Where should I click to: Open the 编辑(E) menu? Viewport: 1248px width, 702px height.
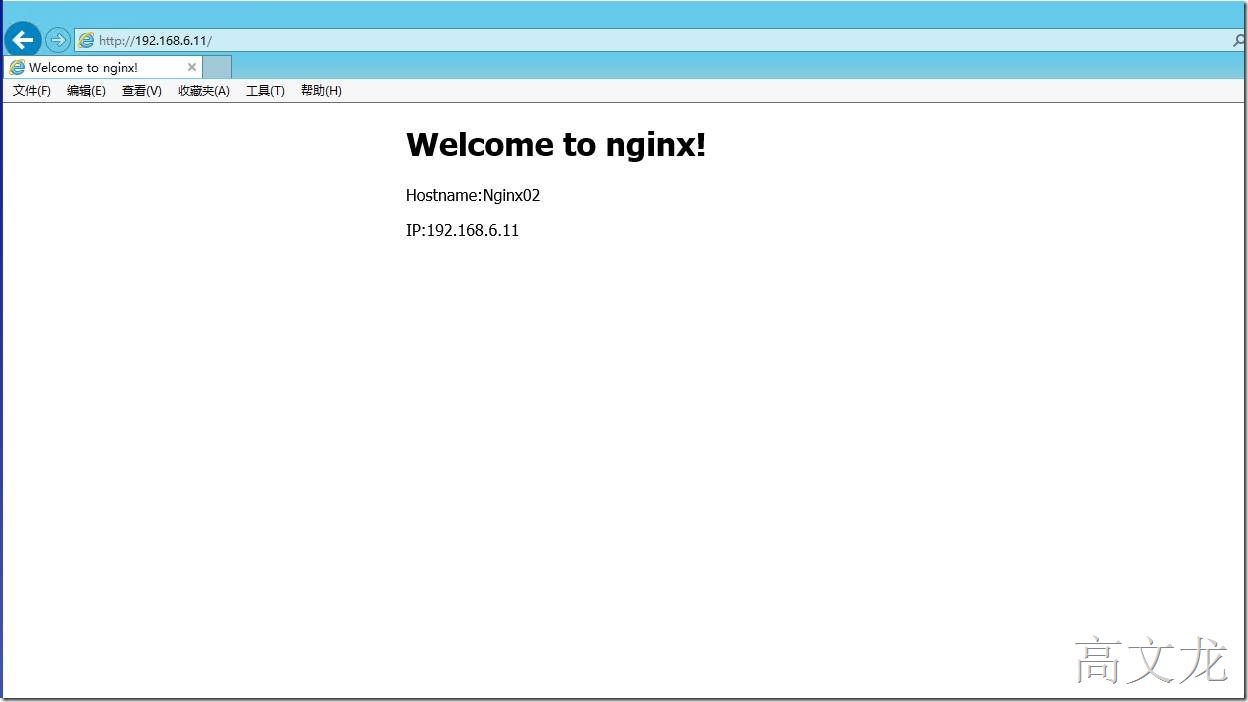tap(86, 91)
